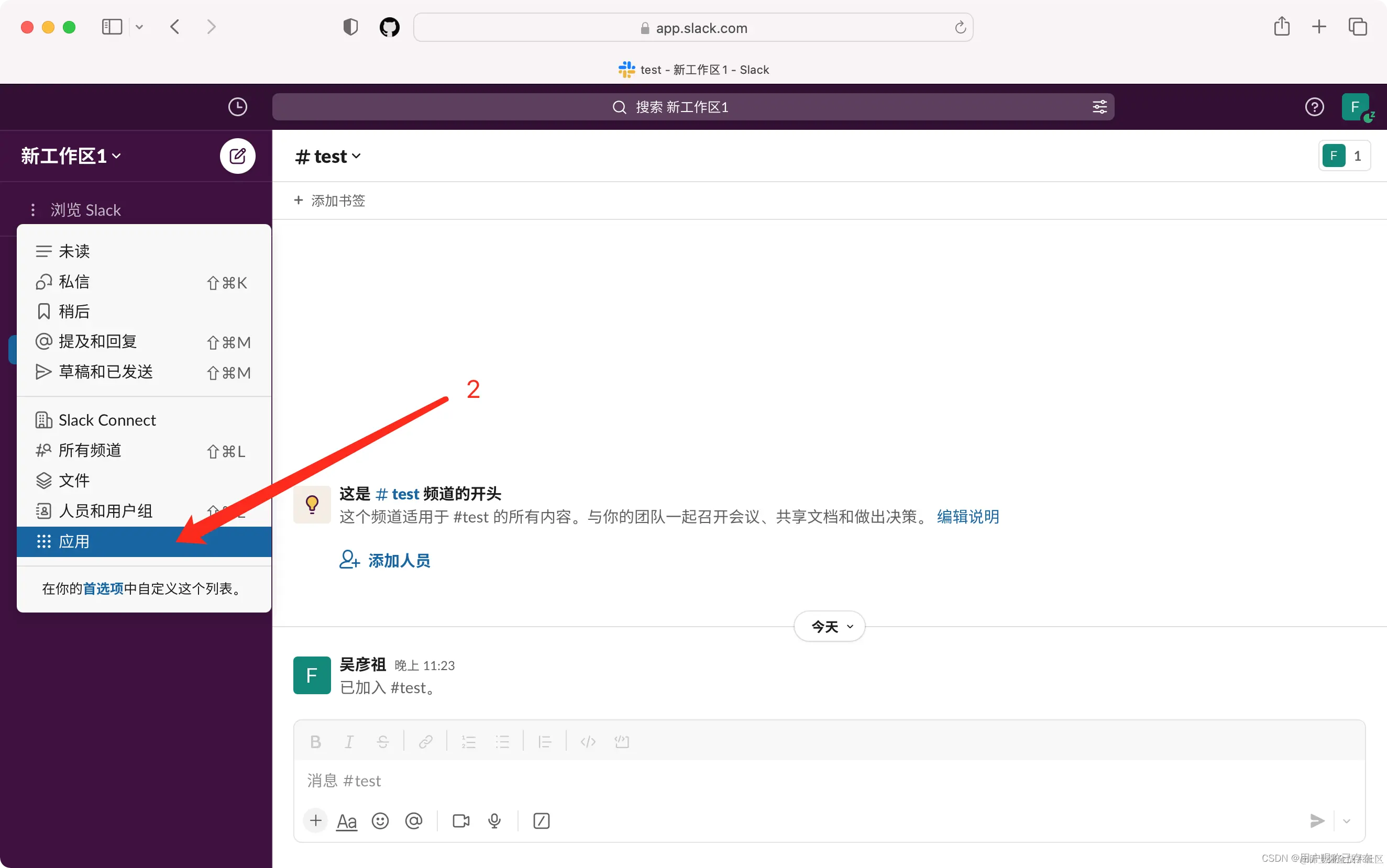This screenshot has width=1387, height=868.
Task: Insert a link with the link icon
Action: click(x=425, y=742)
